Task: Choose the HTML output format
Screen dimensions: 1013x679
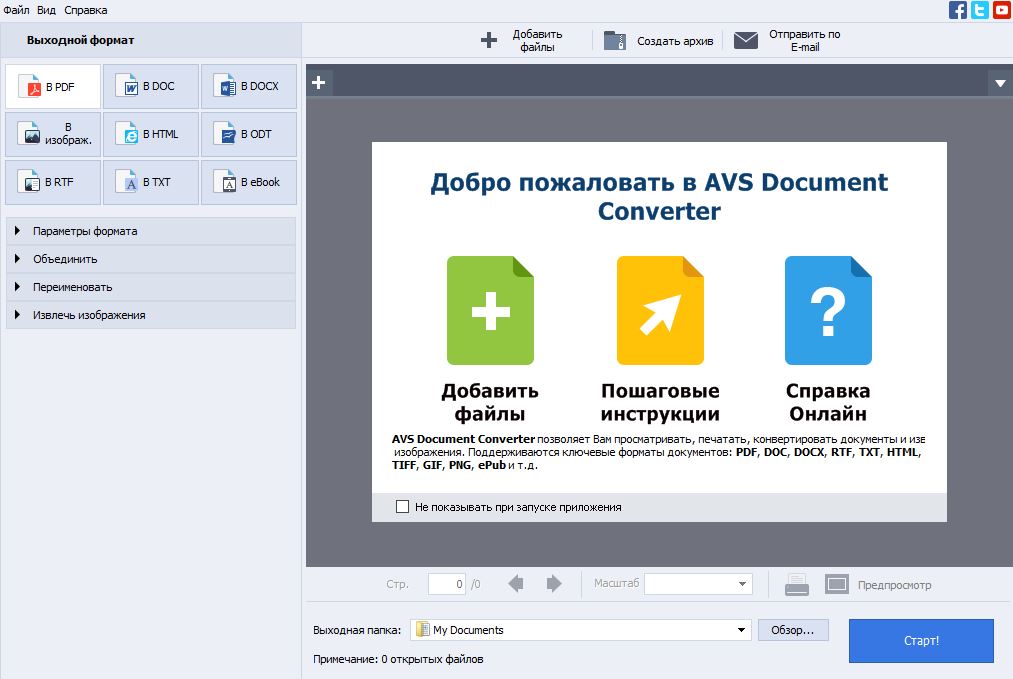Action: click(x=151, y=134)
